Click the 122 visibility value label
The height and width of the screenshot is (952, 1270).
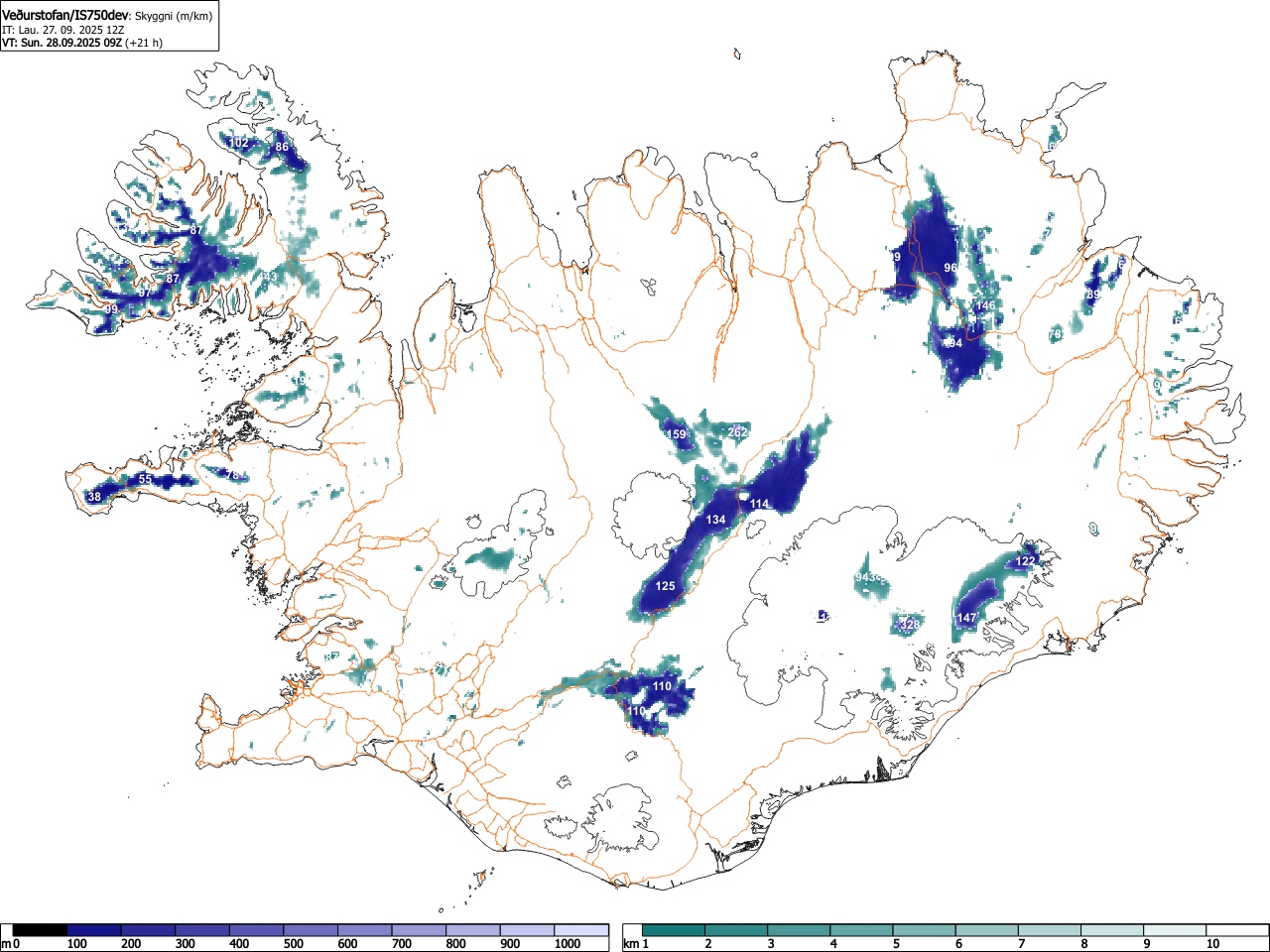click(x=1025, y=561)
